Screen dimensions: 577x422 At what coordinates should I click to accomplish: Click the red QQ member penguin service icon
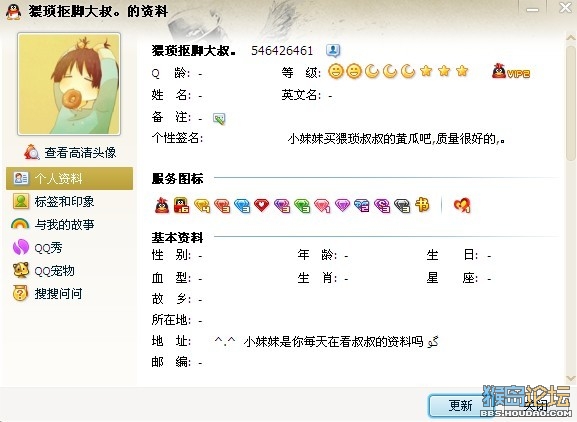pyautogui.click(x=162, y=205)
